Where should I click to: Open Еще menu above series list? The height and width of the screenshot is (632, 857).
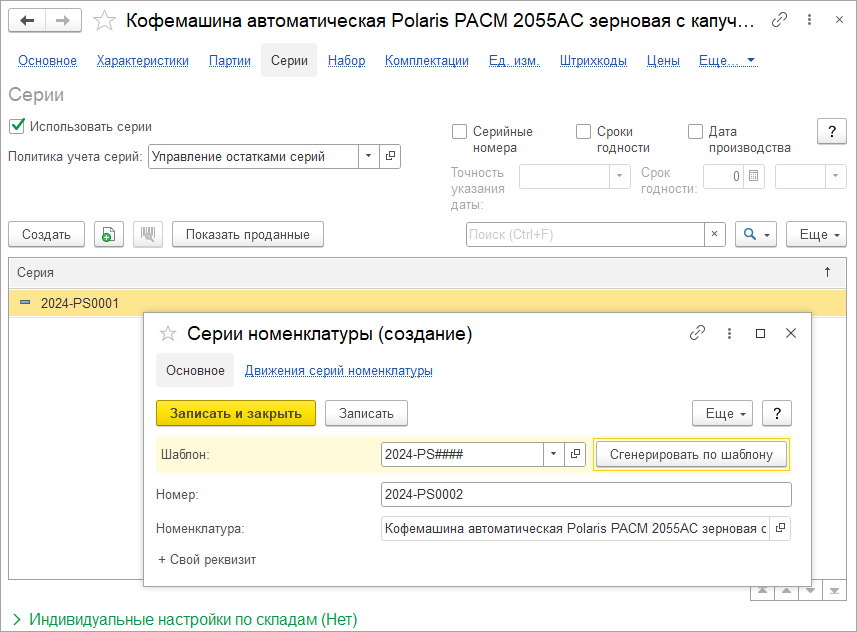click(816, 235)
